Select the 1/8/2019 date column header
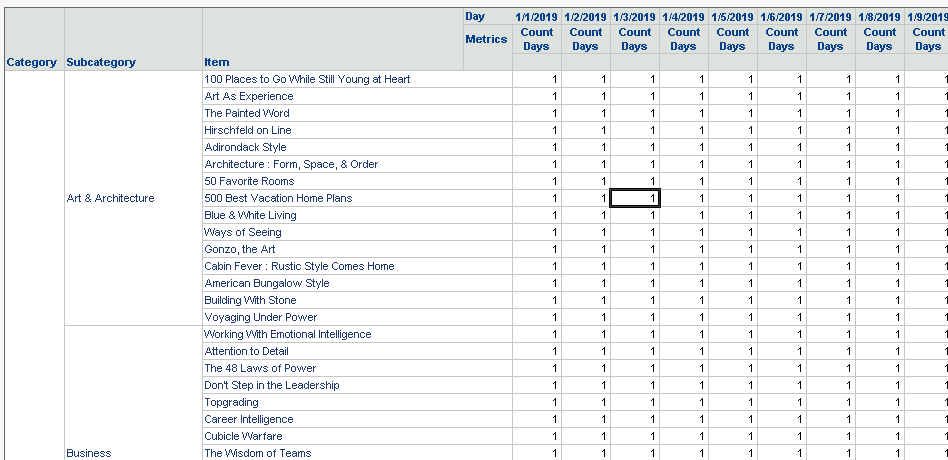Image resolution: width=948 pixels, height=460 pixels. [x=879, y=17]
